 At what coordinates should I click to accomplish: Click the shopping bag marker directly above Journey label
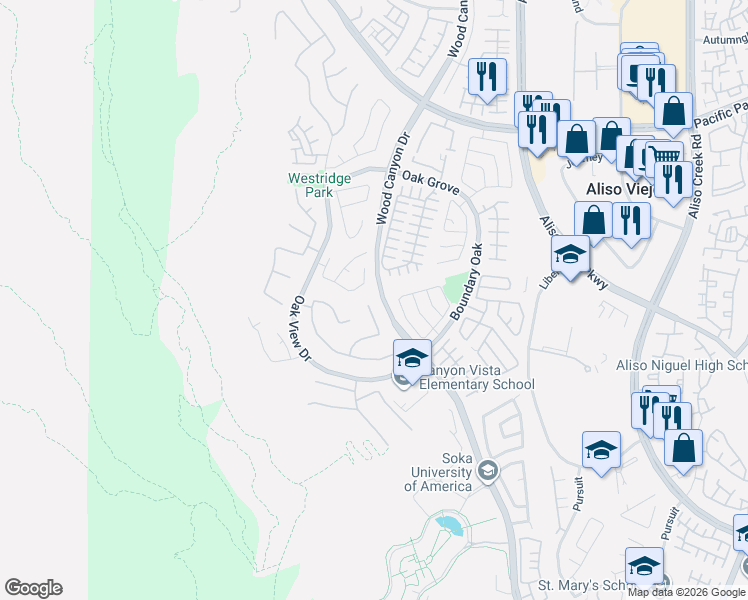coord(576,140)
